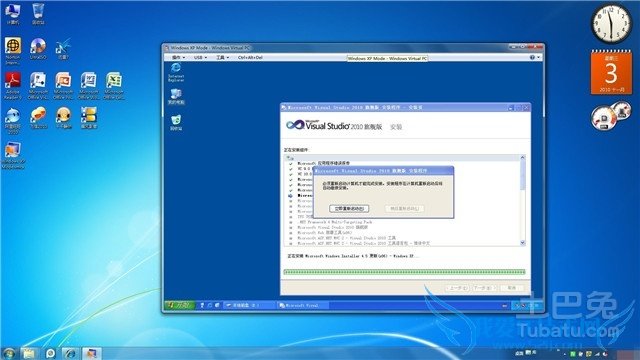
Task: Select the Microsoft Visual taskbar item in XP
Action: click(x=302, y=305)
